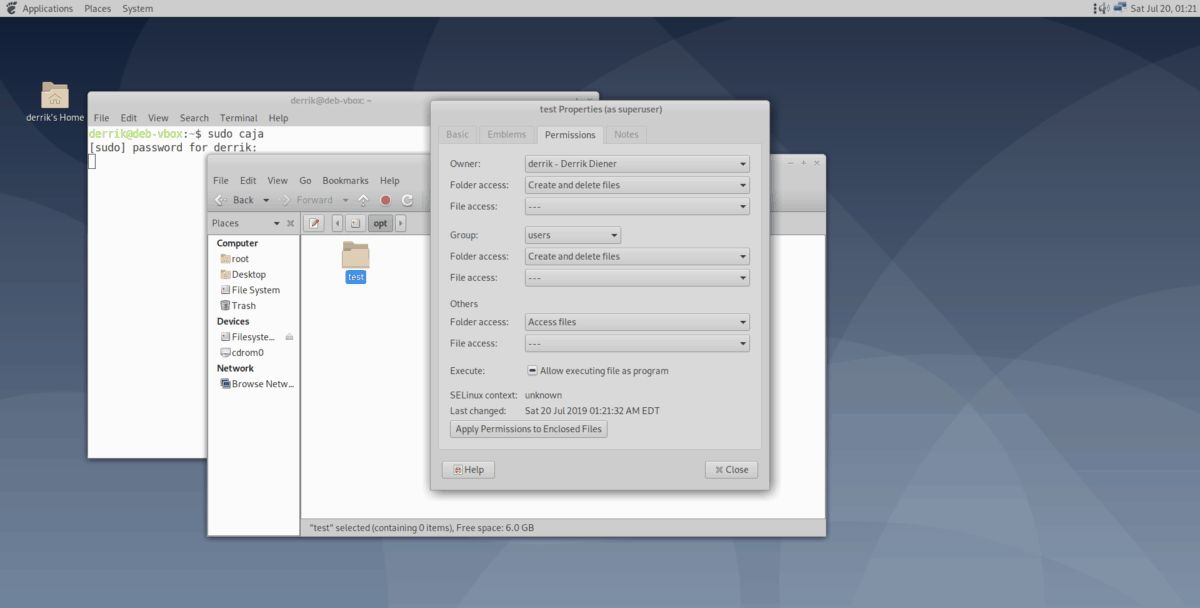Open Forward history dropdown arrow in Caja
This screenshot has width=1200, height=608.
tap(346, 200)
